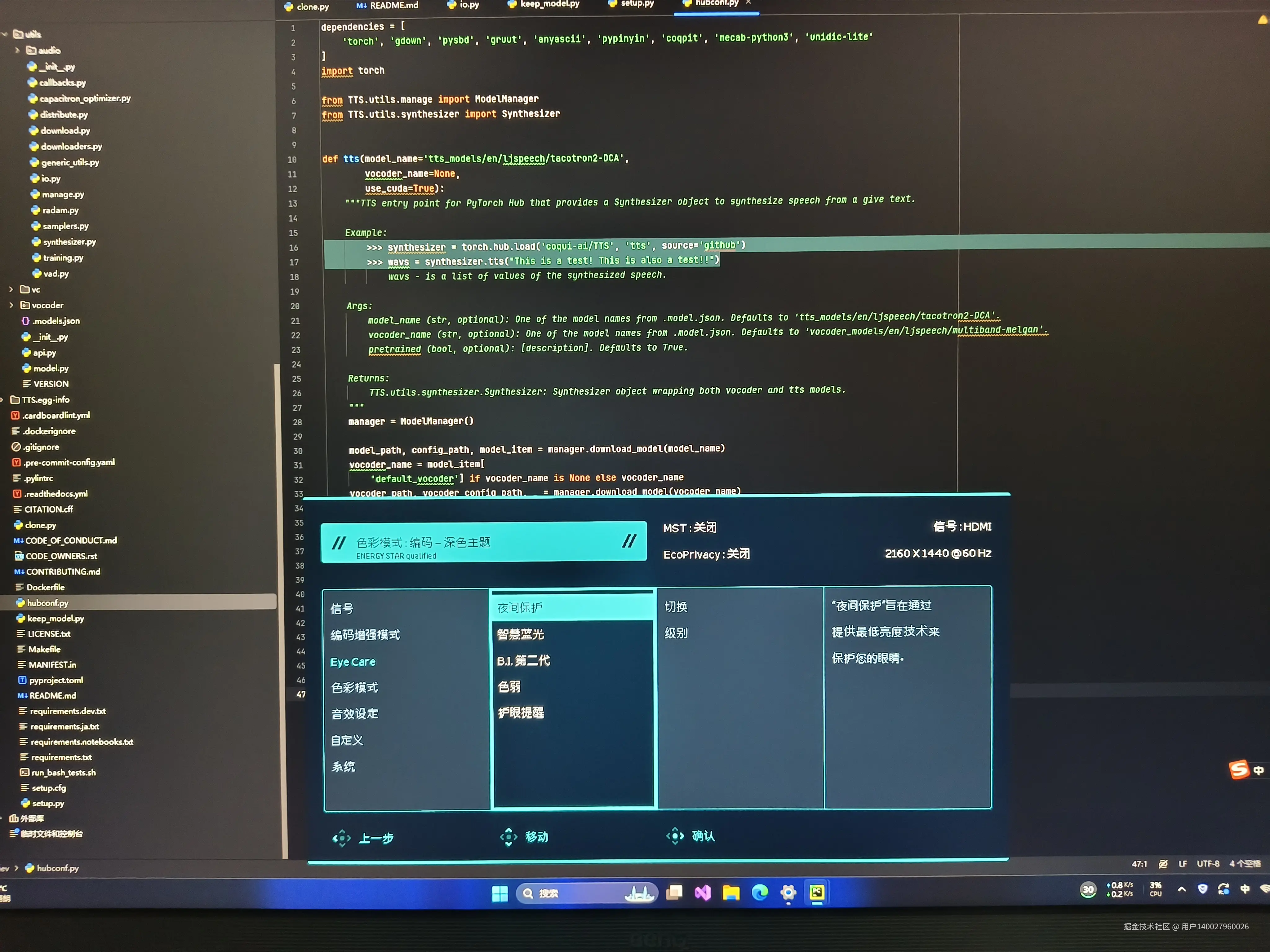Launch Visual Studio from the taskbar
This screenshot has width=1270, height=952.
(703, 893)
